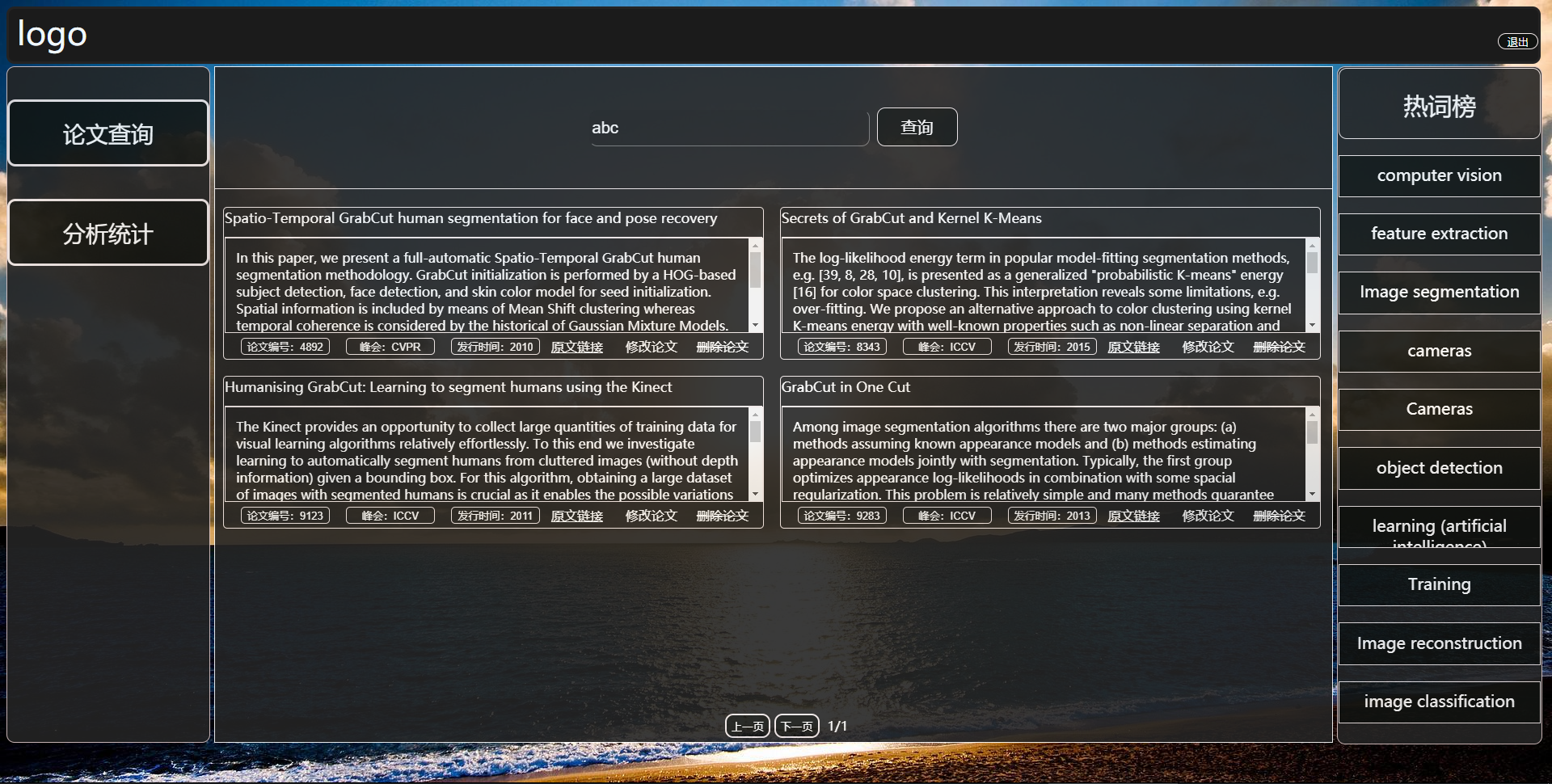The image size is (1552, 784).
Task: Select hot word Image reconstruction
Action: (x=1439, y=643)
